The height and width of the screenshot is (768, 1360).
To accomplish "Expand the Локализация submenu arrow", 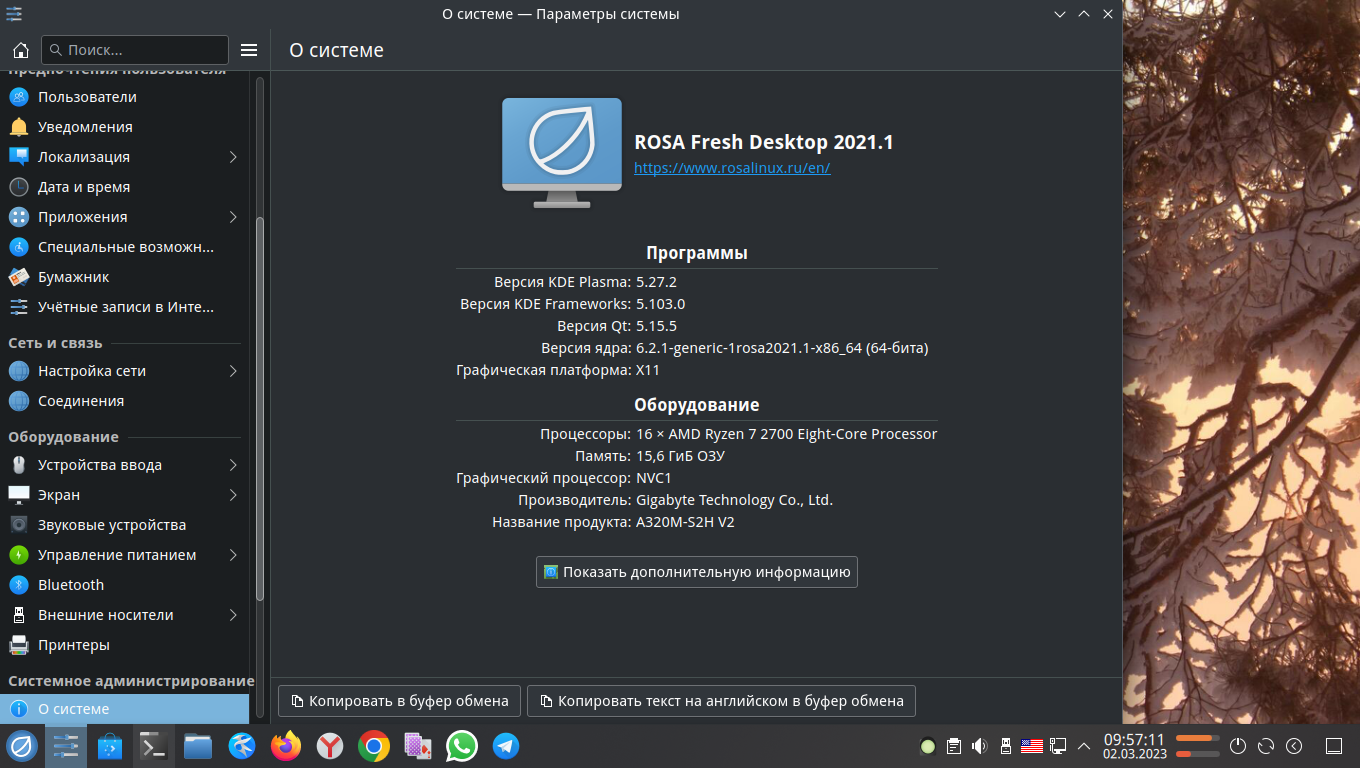I will [x=233, y=157].
